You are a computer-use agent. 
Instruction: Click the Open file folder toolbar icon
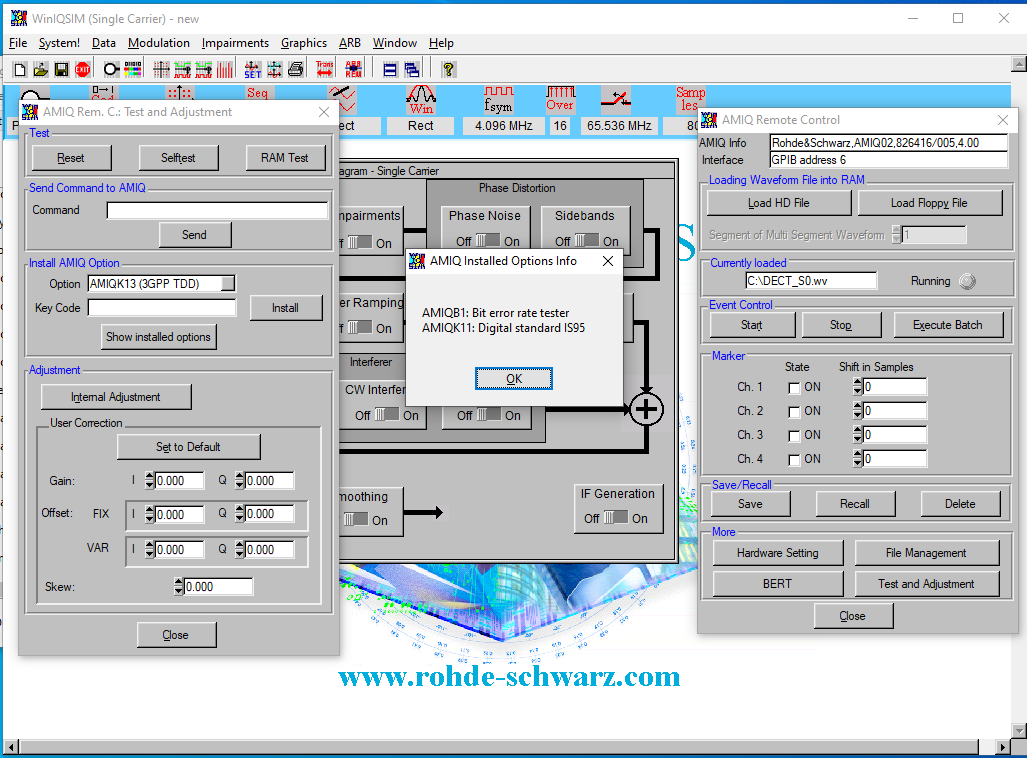click(x=41, y=69)
